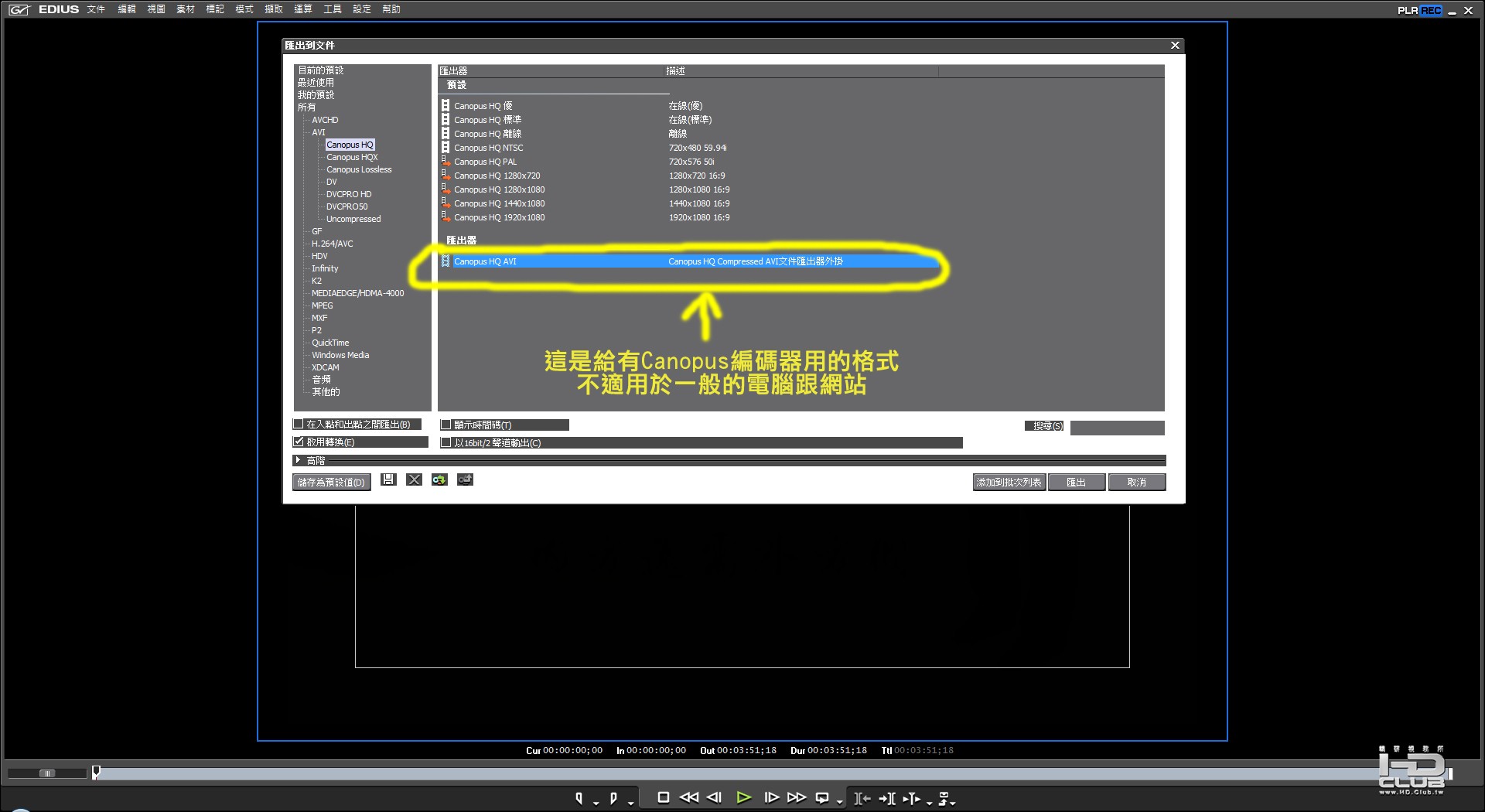Toggle loop playback icon
Viewport: 1485px width, 812px height.
pos(822,797)
